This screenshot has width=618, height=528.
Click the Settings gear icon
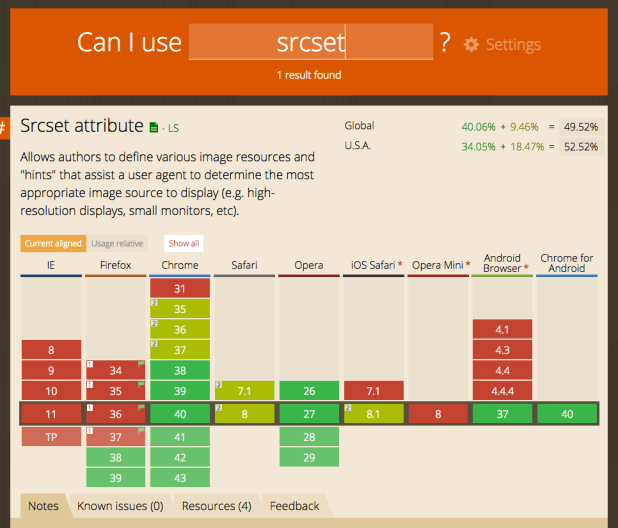pyautogui.click(x=471, y=45)
